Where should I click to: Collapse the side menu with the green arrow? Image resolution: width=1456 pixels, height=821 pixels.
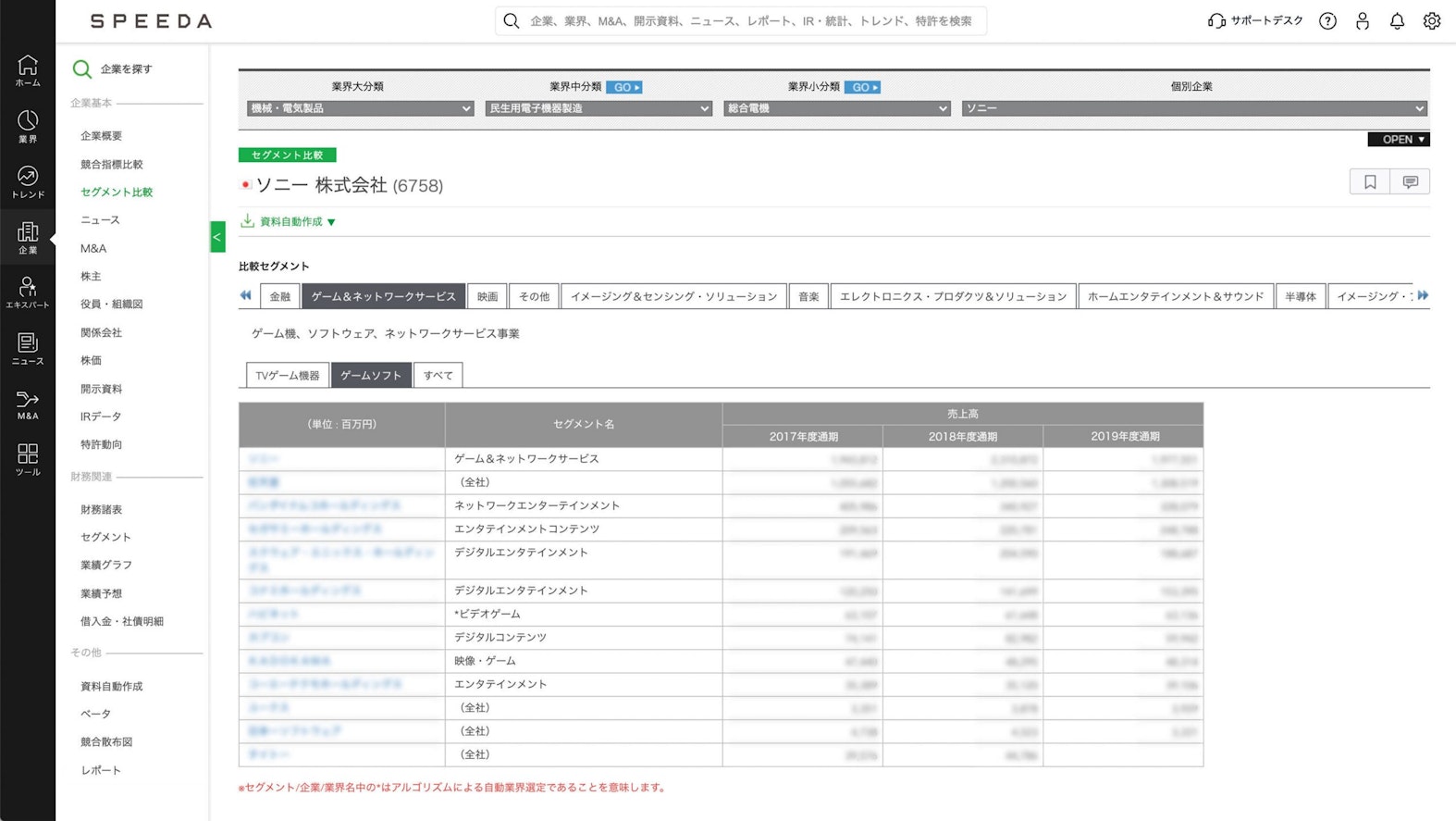pyautogui.click(x=217, y=237)
